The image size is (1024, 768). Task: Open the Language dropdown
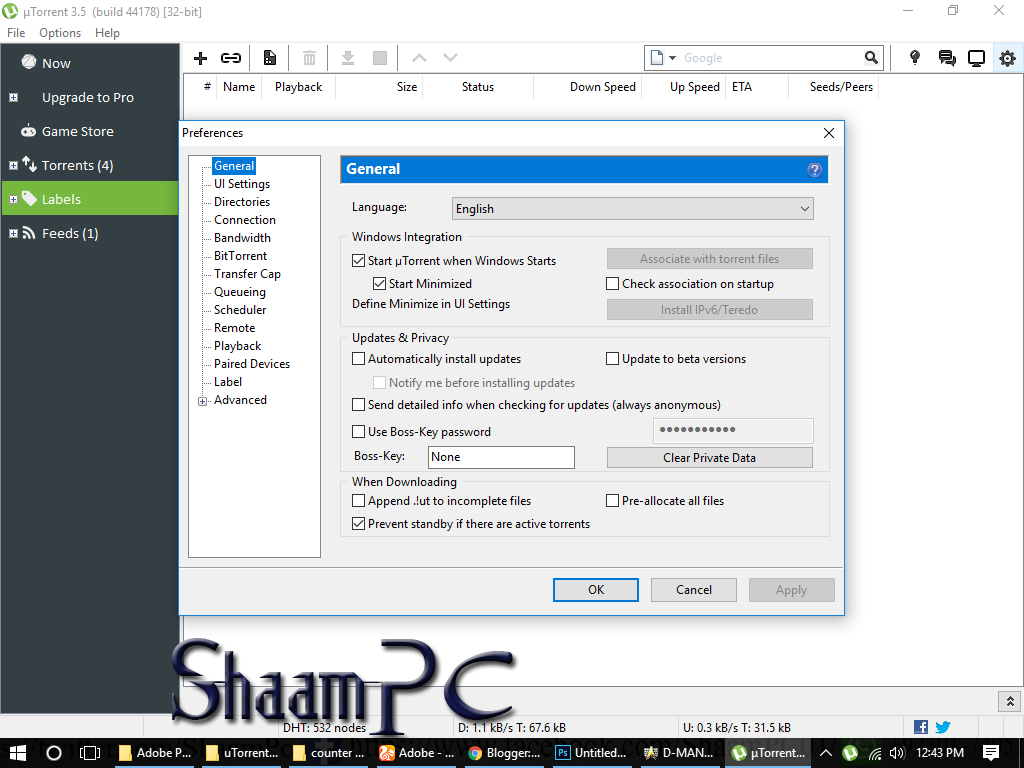pos(632,209)
